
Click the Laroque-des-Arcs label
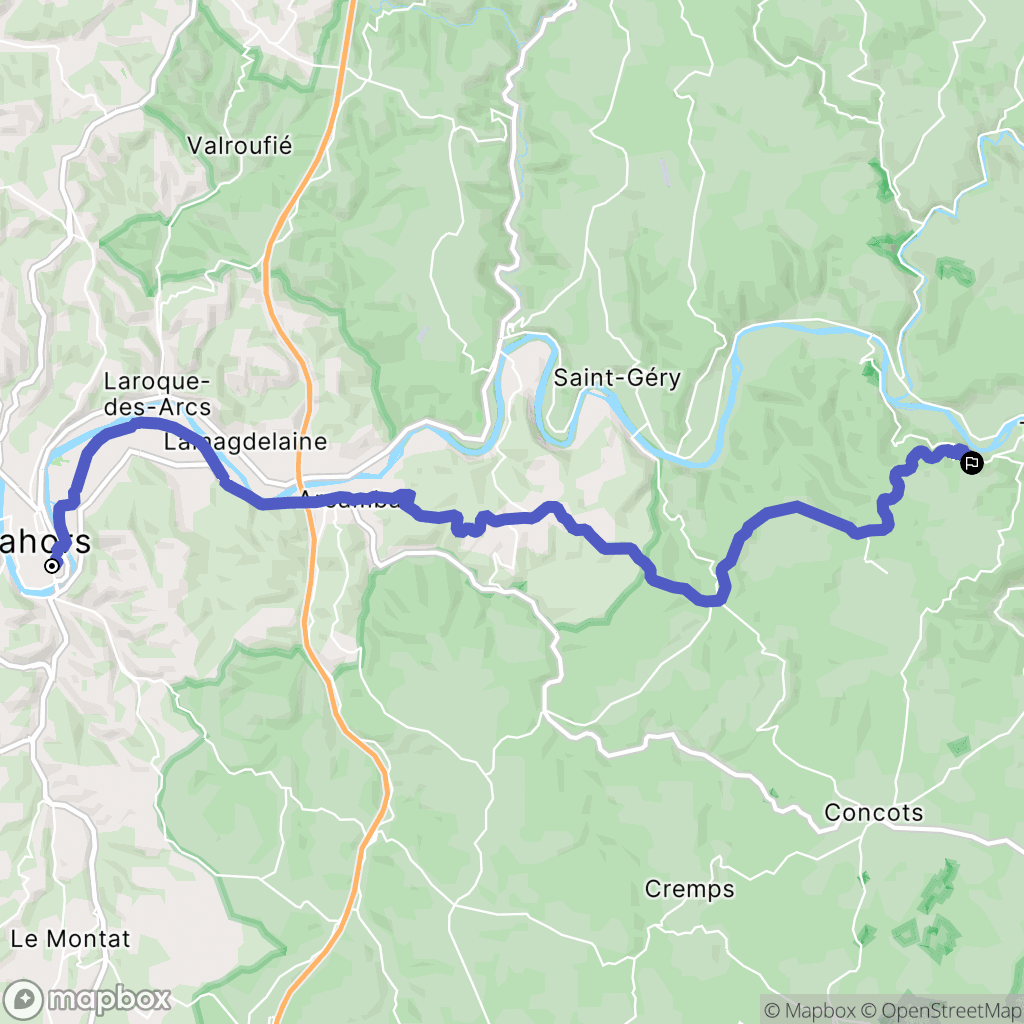(x=157, y=394)
